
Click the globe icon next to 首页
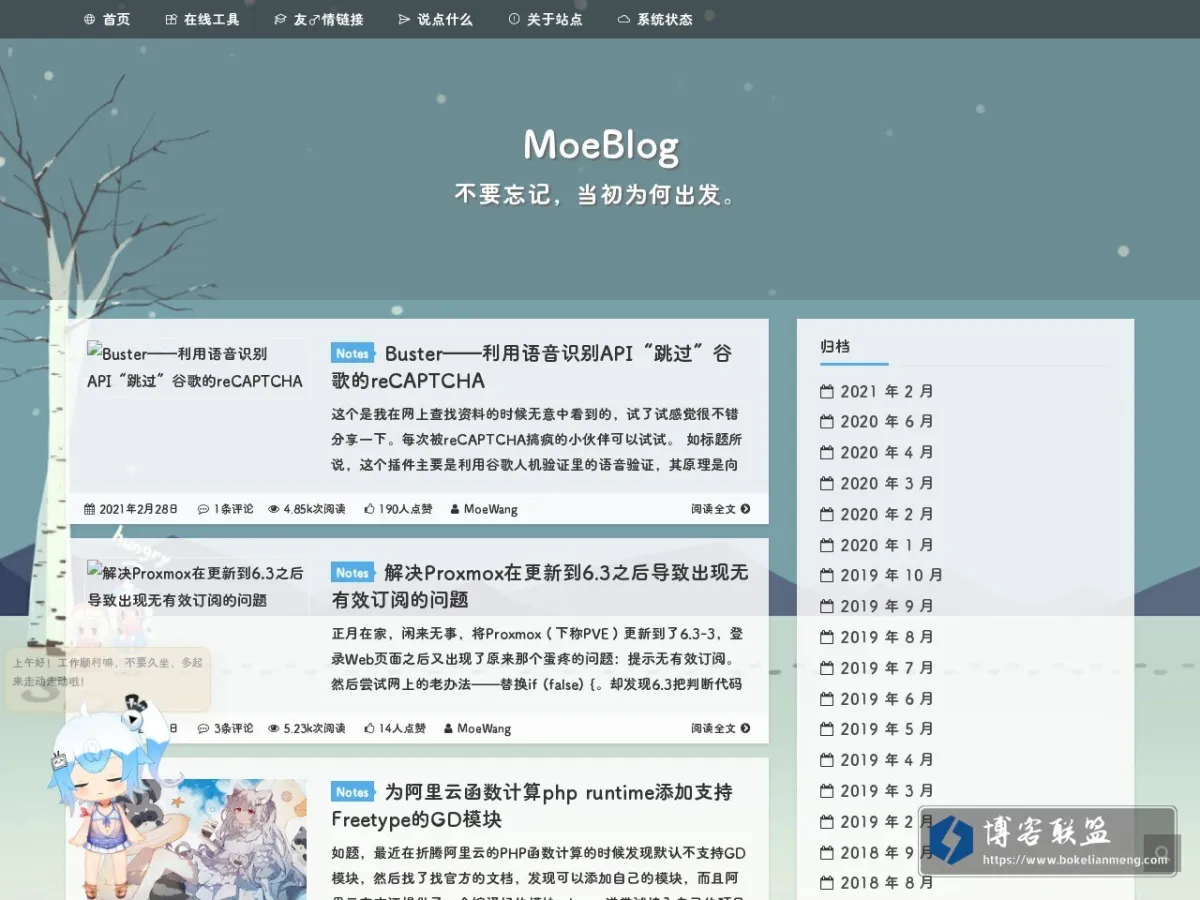click(x=90, y=19)
